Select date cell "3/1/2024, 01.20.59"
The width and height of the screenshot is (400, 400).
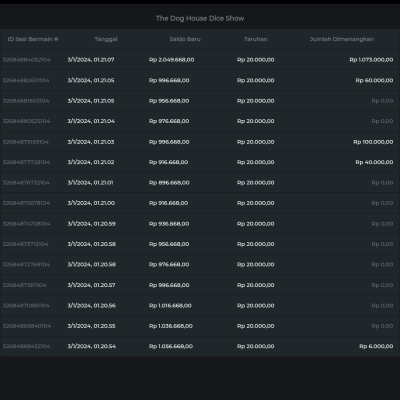coord(91,224)
